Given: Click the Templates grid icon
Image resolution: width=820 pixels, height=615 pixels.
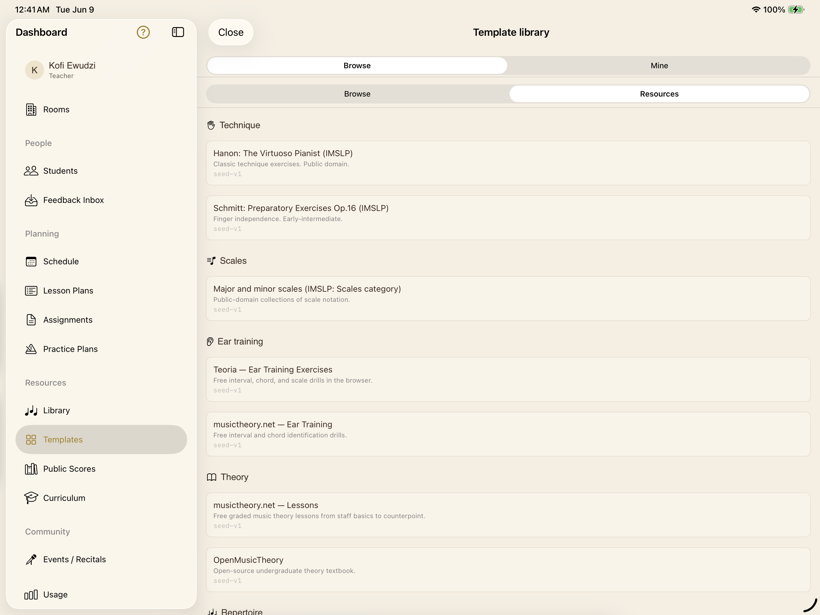Looking at the screenshot, I should [31, 440].
